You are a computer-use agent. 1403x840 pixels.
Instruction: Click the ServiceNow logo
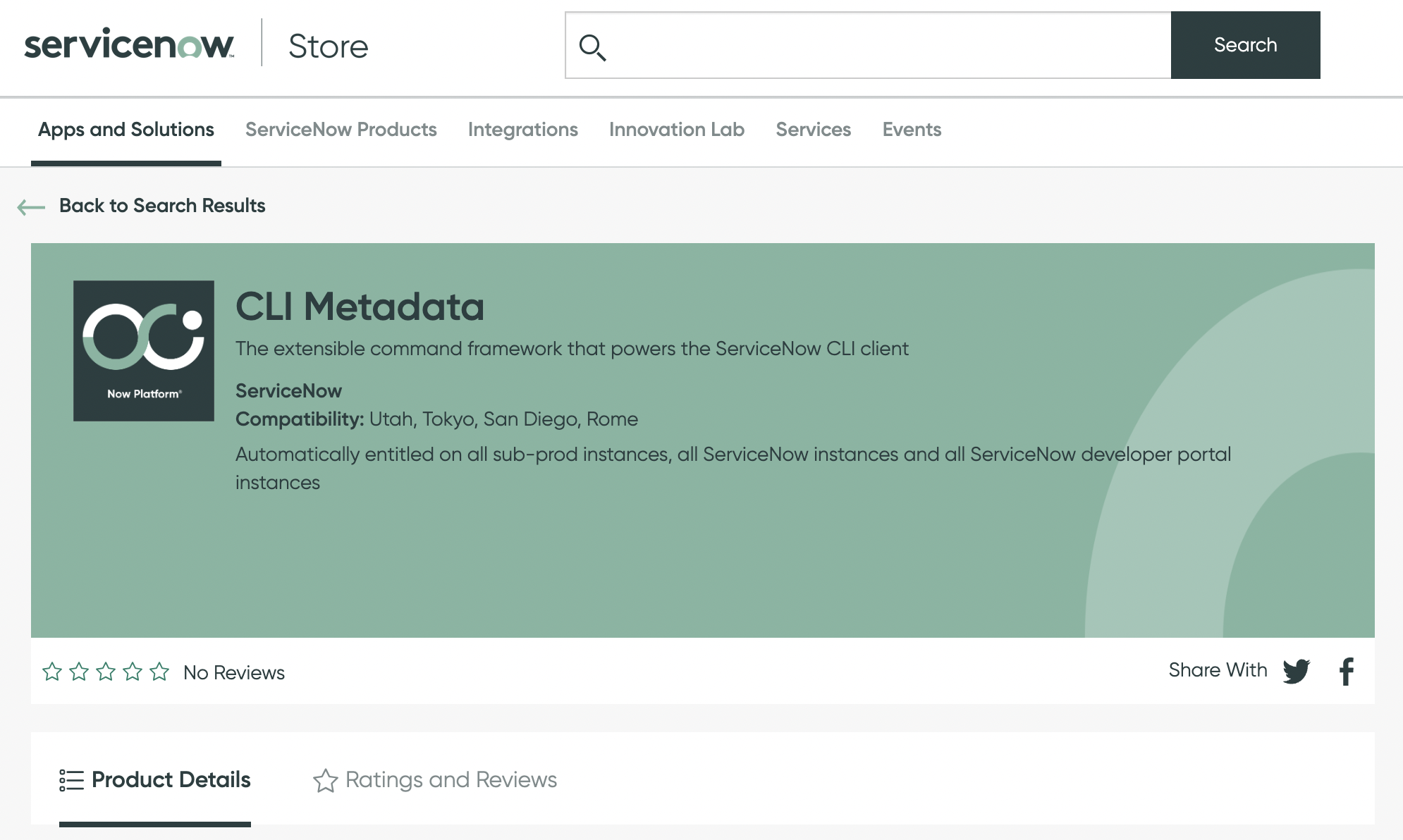pos(129,44)
